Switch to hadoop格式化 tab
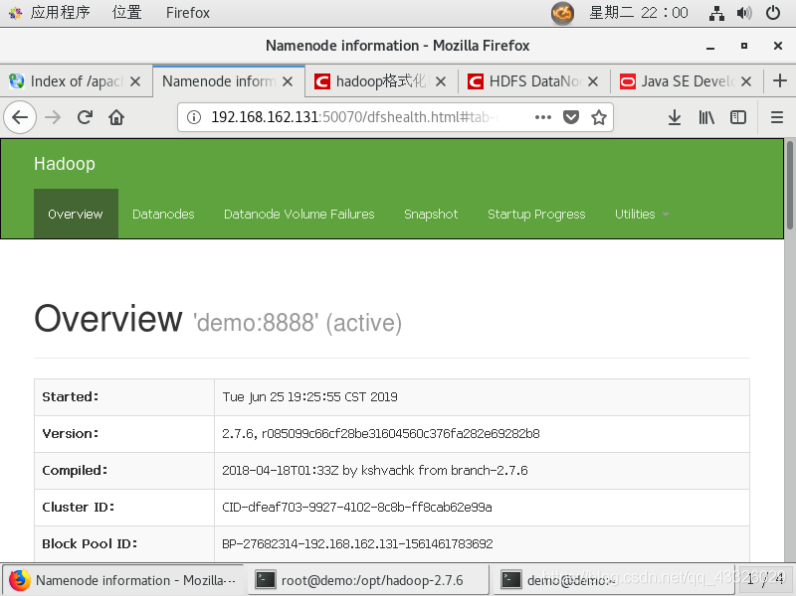 click(381, 81)
